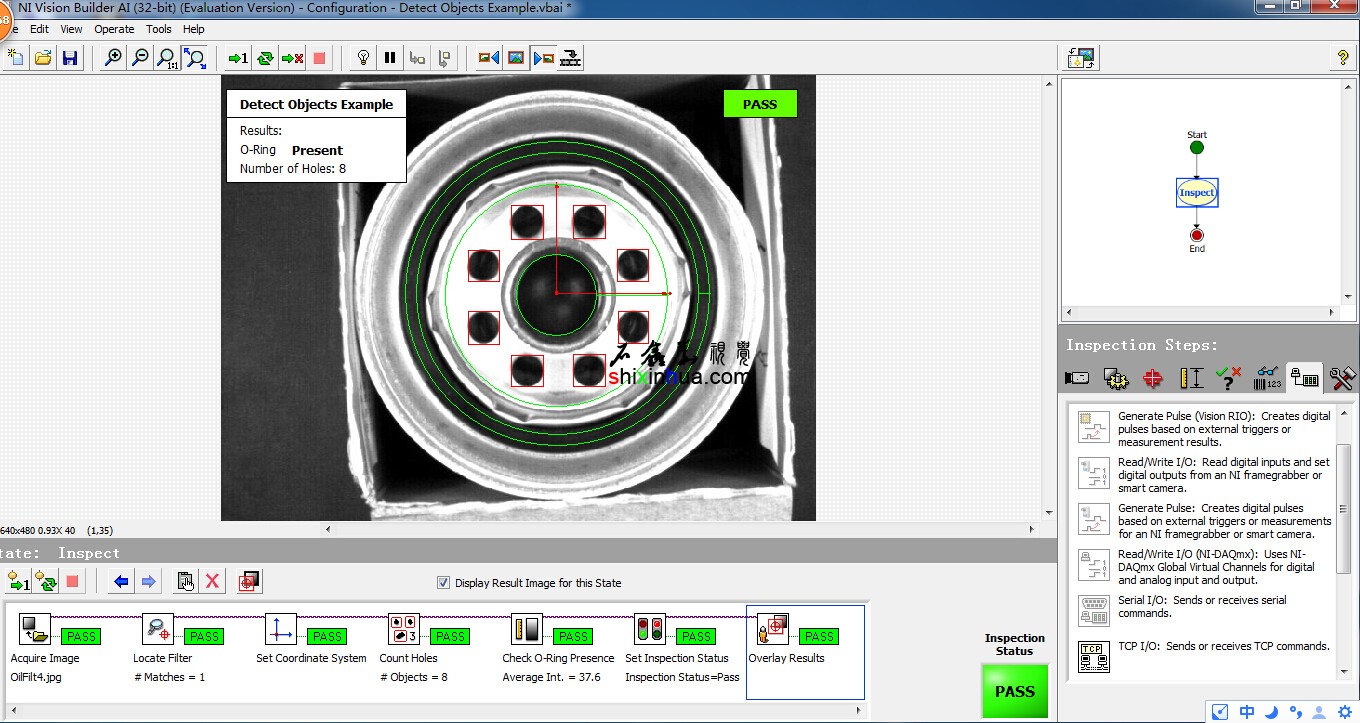Click the light bulb highlight execution icon
This screenshot has height=723, width=1360.
pyautogui.click(x=364, y=58)
